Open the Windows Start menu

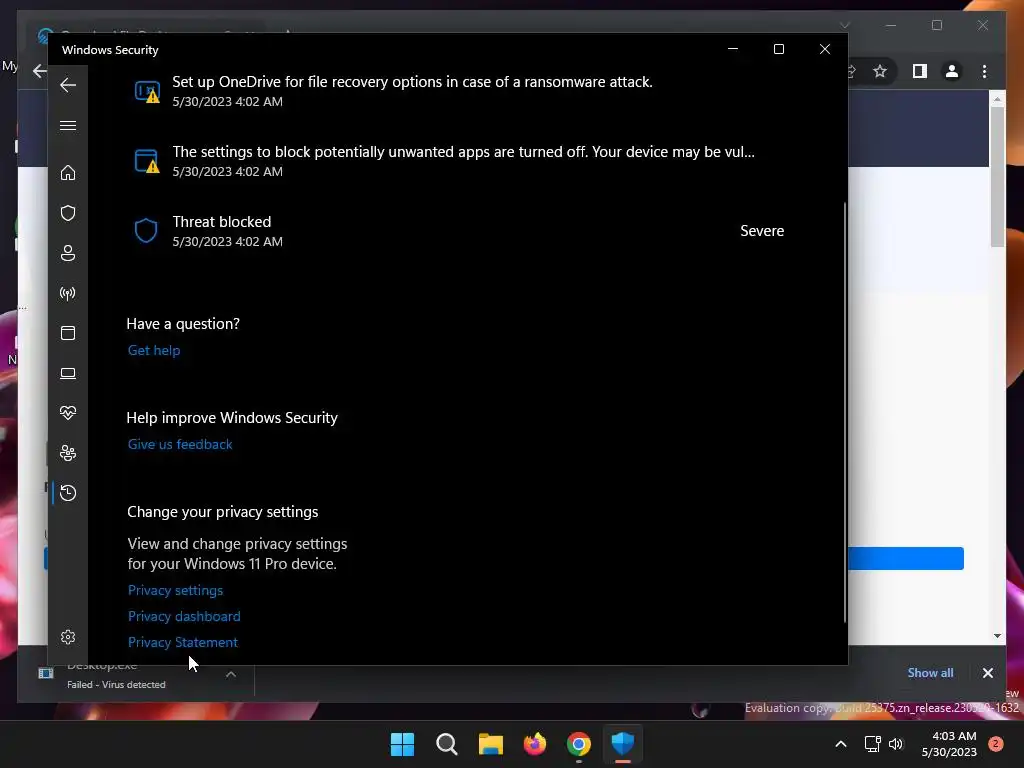(x=402, y=744)
